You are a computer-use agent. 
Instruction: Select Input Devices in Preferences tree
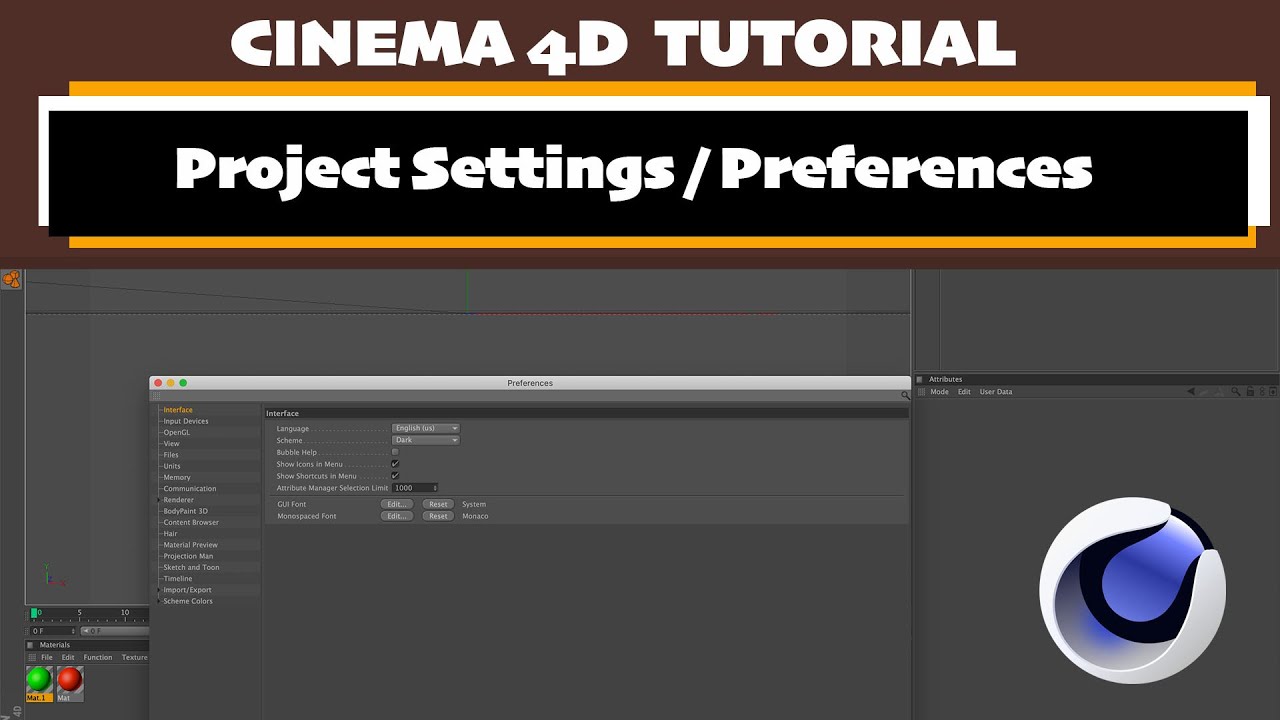click(x=186, y=421)
